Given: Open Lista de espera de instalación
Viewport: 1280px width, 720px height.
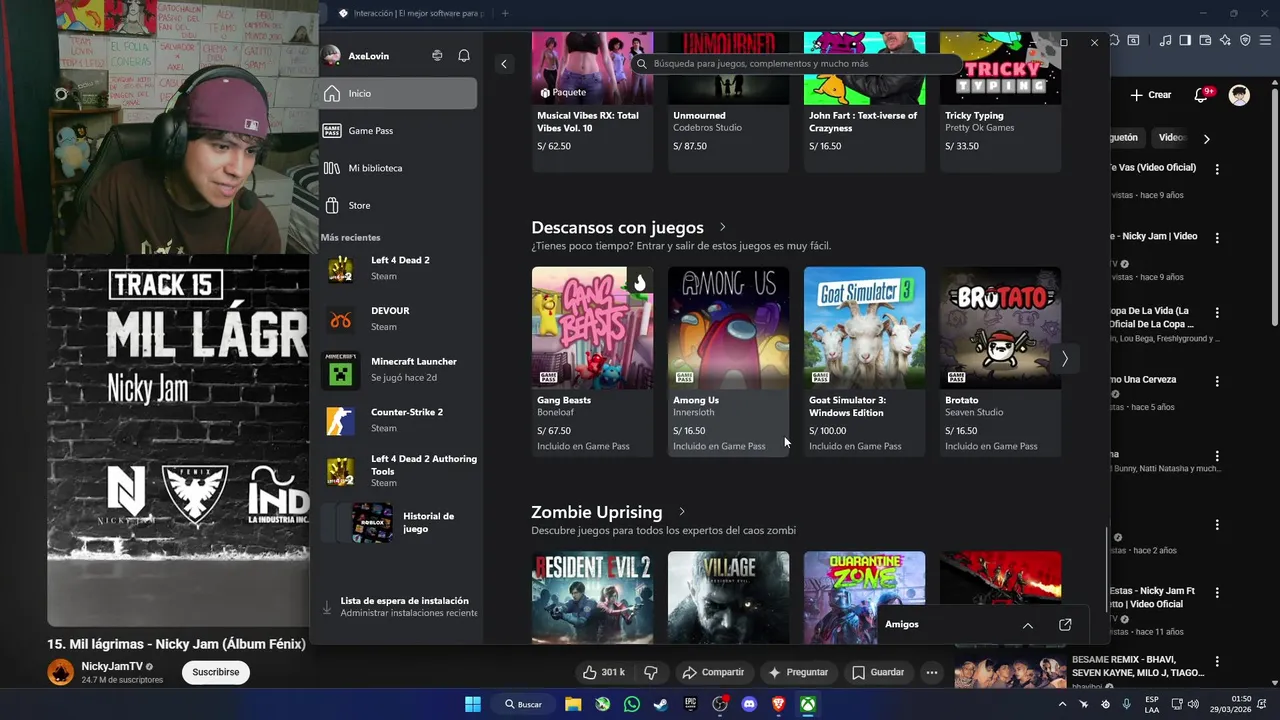Looking at the screenshot, I should 398,607.
